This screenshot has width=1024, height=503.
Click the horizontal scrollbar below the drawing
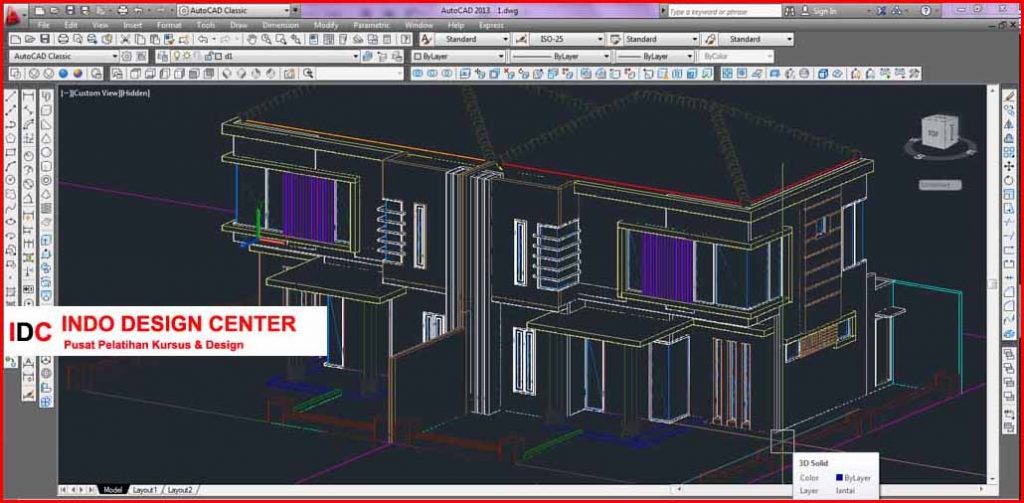(829, 489)
